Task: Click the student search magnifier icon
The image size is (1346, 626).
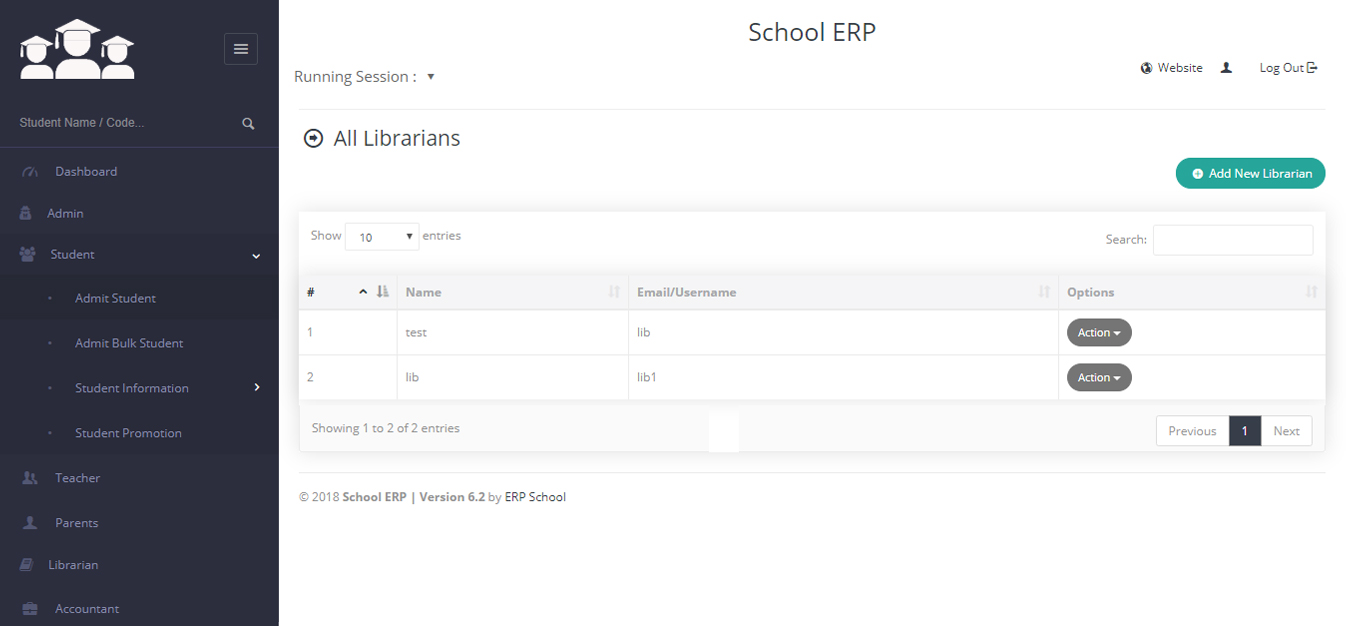Action: (x=248, y=124)
